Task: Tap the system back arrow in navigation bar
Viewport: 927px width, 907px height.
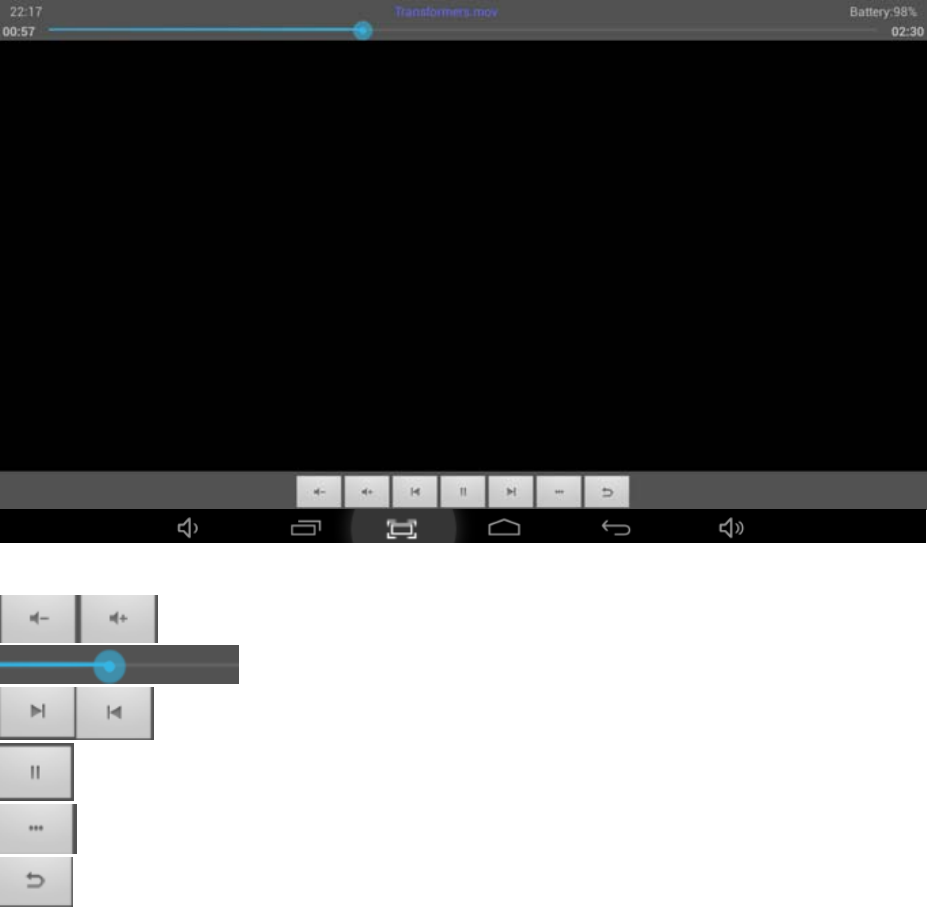Action: [616, 527]
